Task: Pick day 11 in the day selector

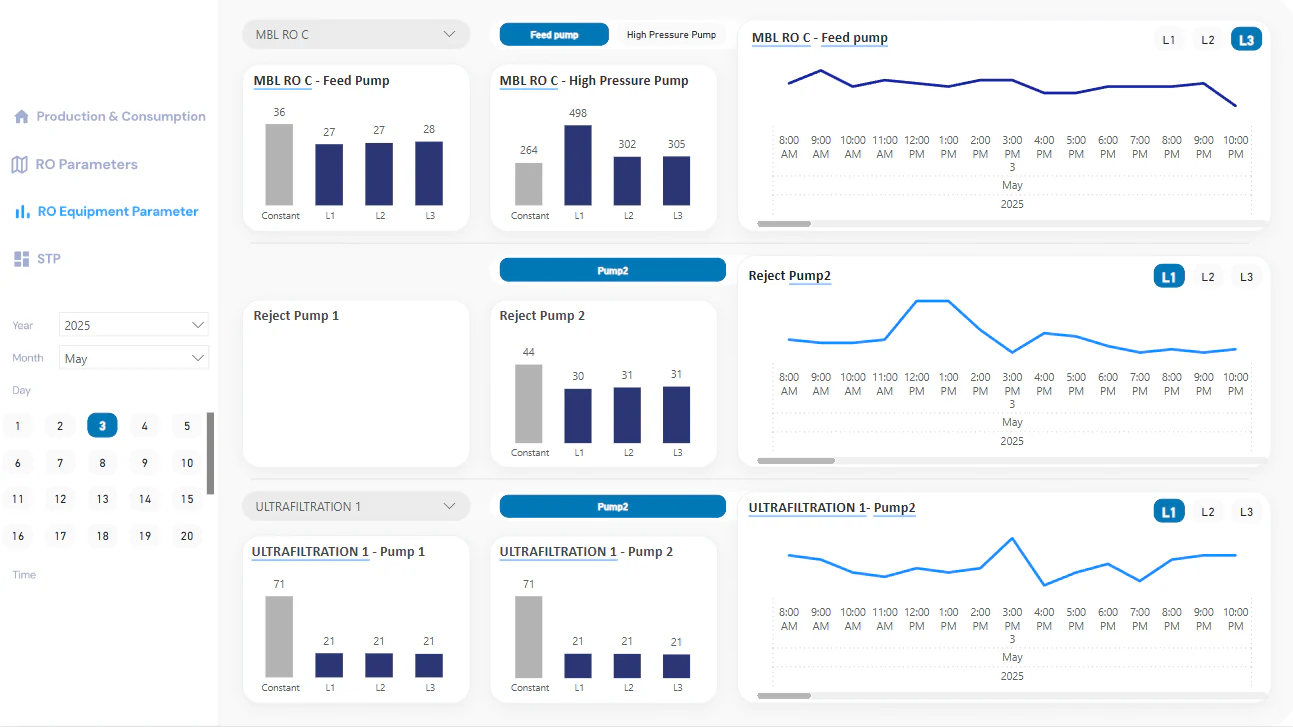Action: pyautogui.click(x=18, y=499)
